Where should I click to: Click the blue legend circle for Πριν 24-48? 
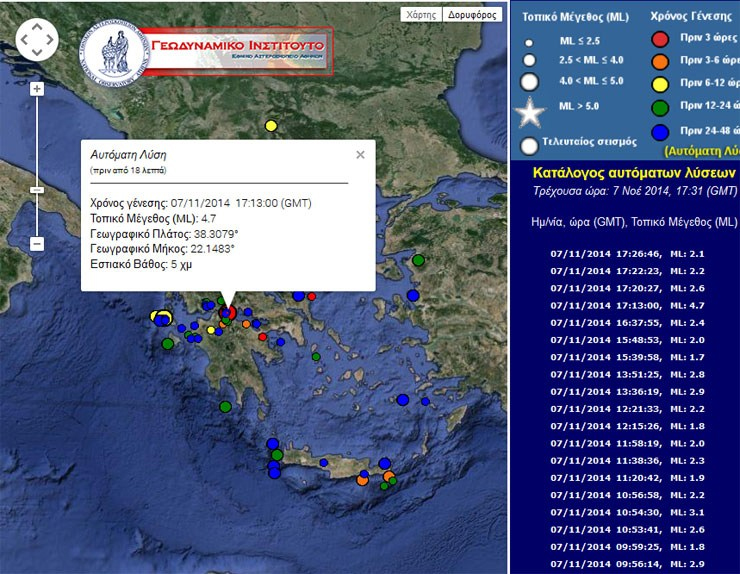pos(660,131)
